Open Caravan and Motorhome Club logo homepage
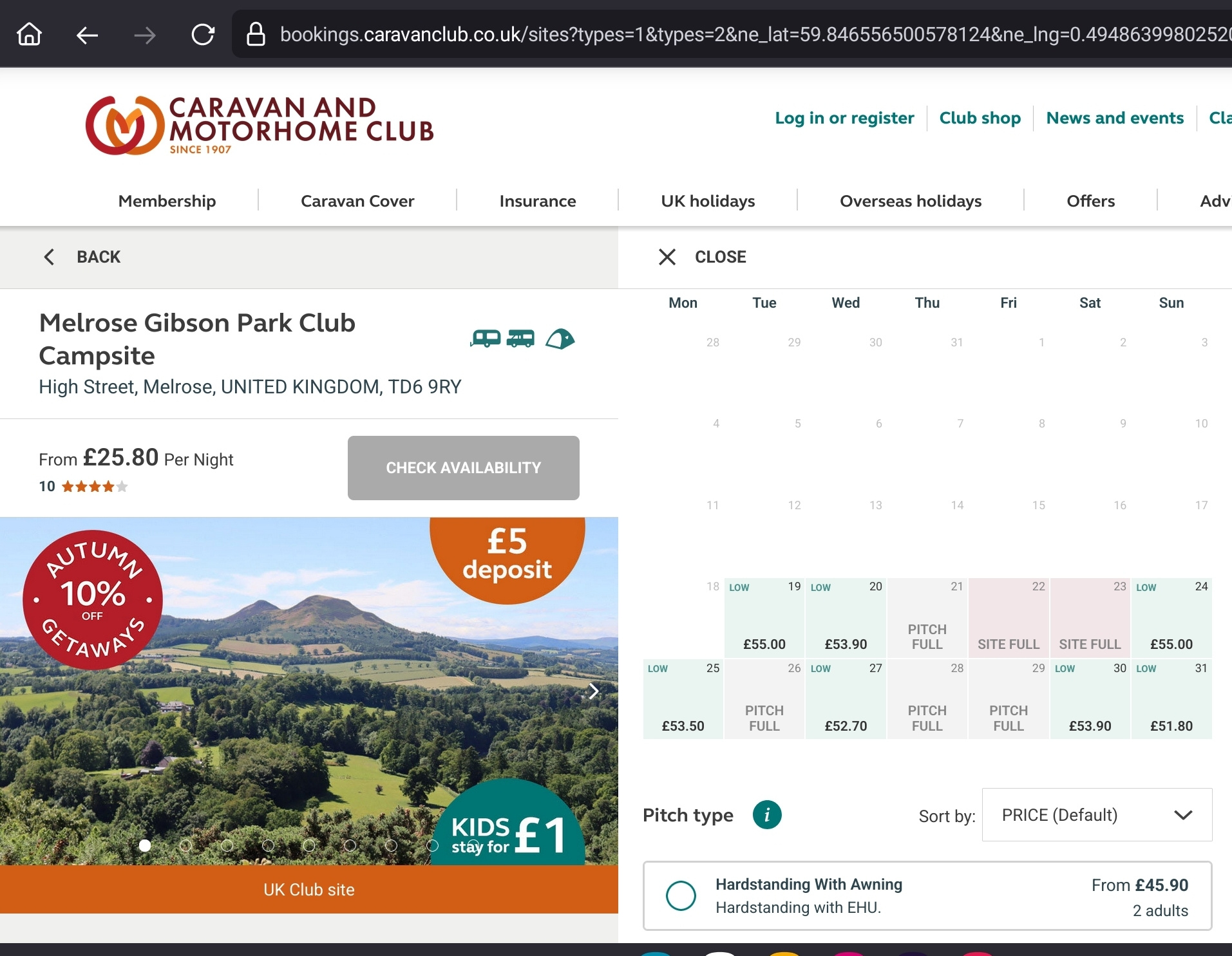Image resolution: width=1232 pixels, height=956 pixels. point(260,125)
